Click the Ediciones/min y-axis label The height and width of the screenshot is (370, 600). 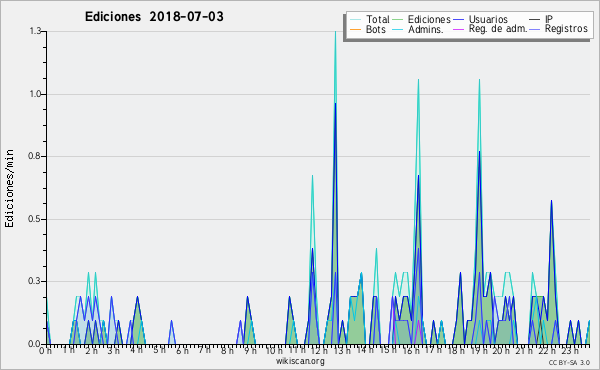pyautogui.click(x=9, y=188)
